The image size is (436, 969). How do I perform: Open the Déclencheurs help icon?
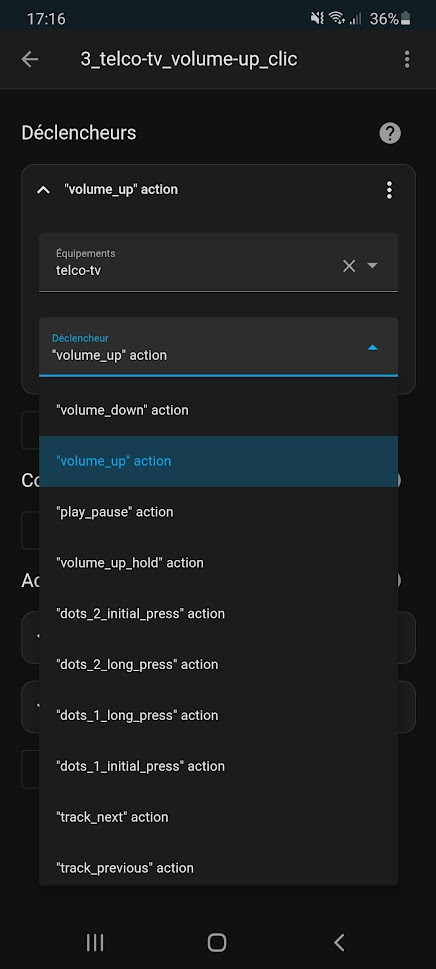tap(390, 133)
